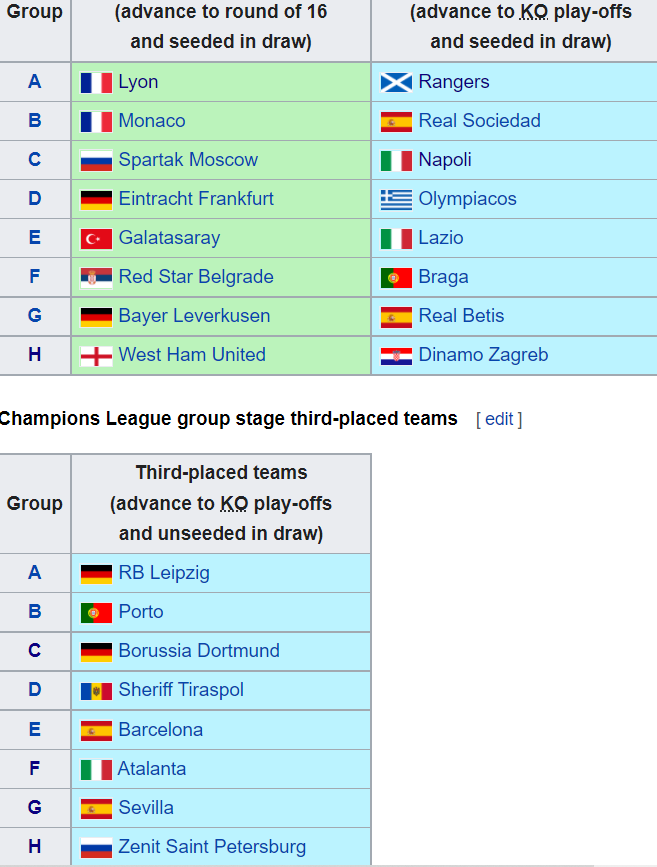Click the Italian flag next to Atalanta
The height and width of the screenshot is (867, 657).
pyautogui.click(x=96, y=770)
